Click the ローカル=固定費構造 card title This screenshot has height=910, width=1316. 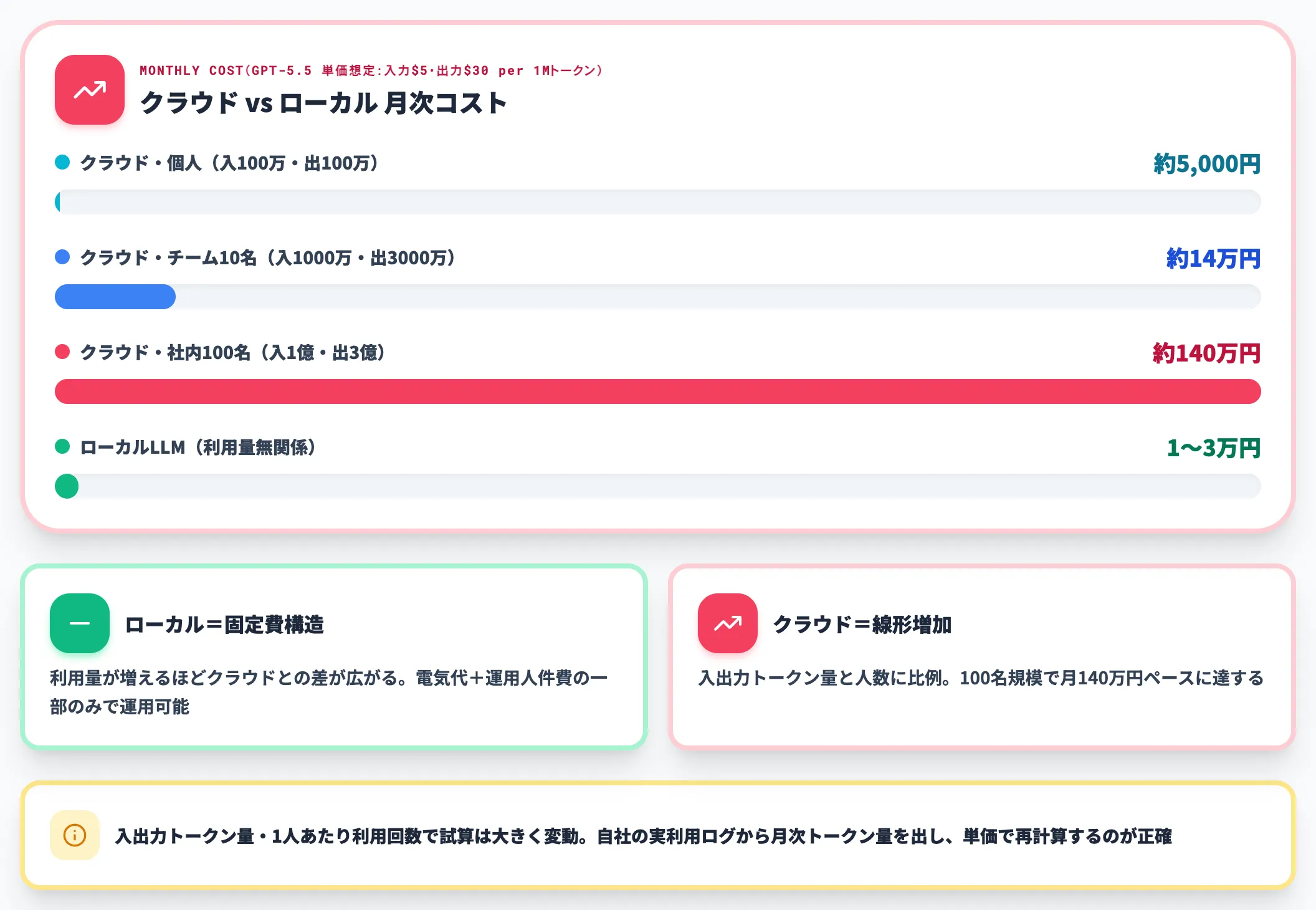click(224, 625)
